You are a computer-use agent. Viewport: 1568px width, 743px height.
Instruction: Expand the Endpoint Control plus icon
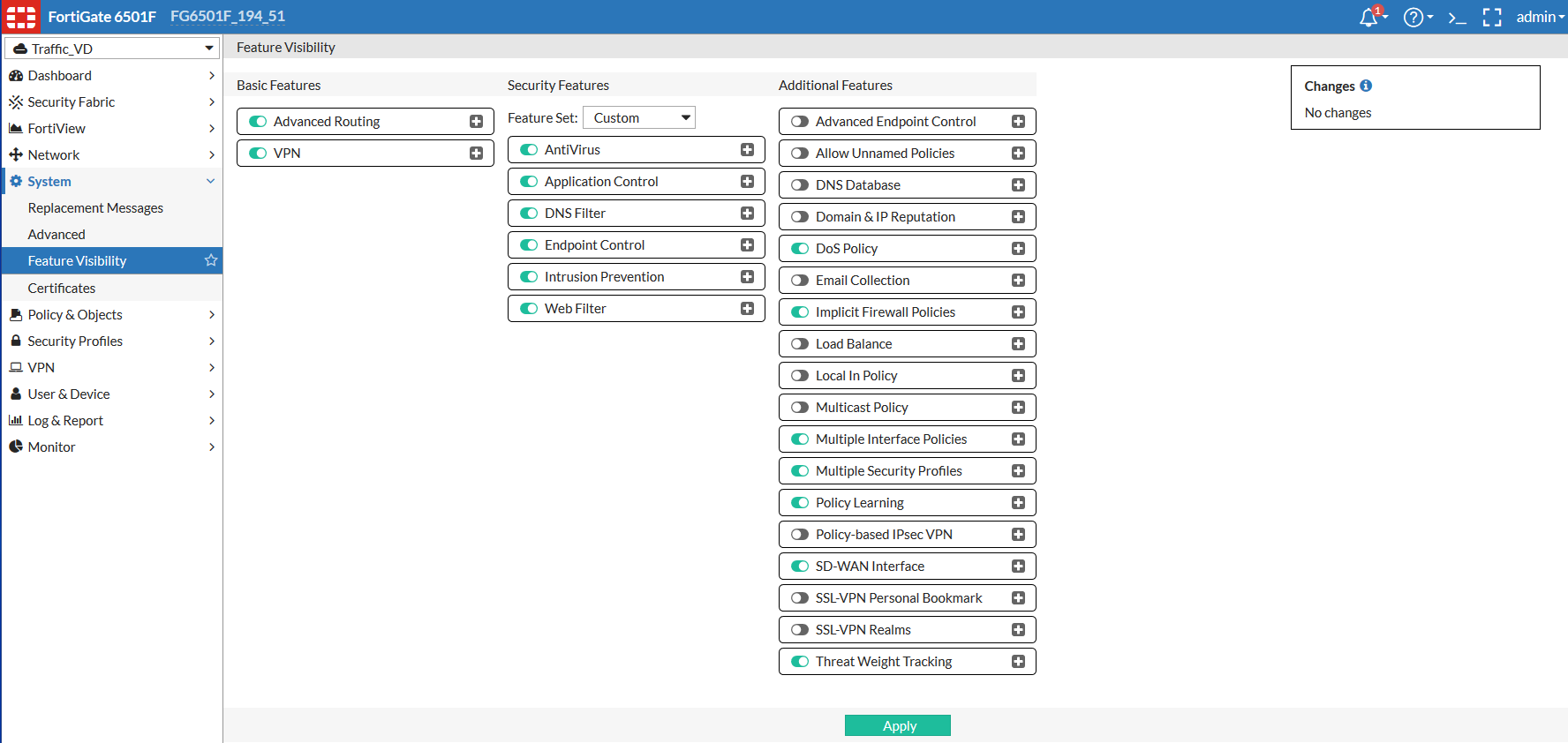point(747,245)
